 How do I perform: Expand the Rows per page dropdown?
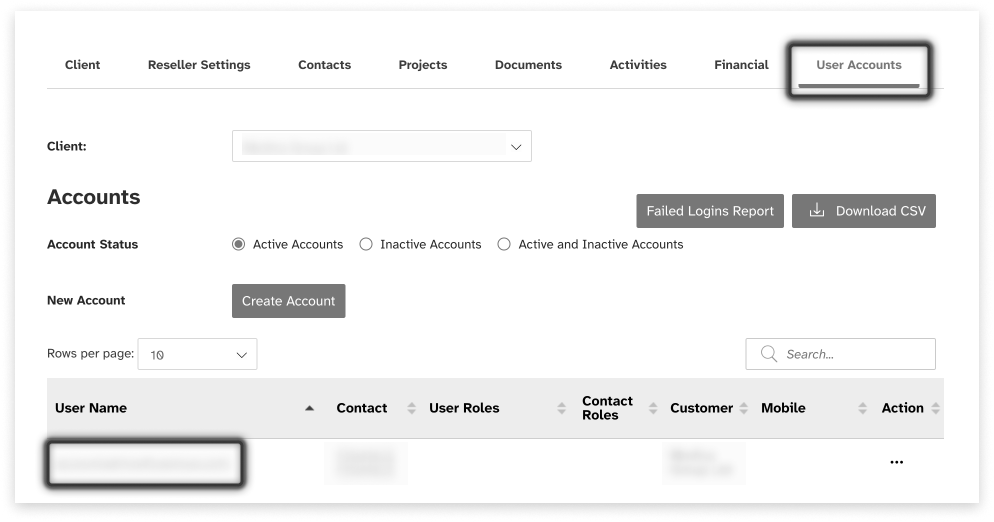click(197, 354)
